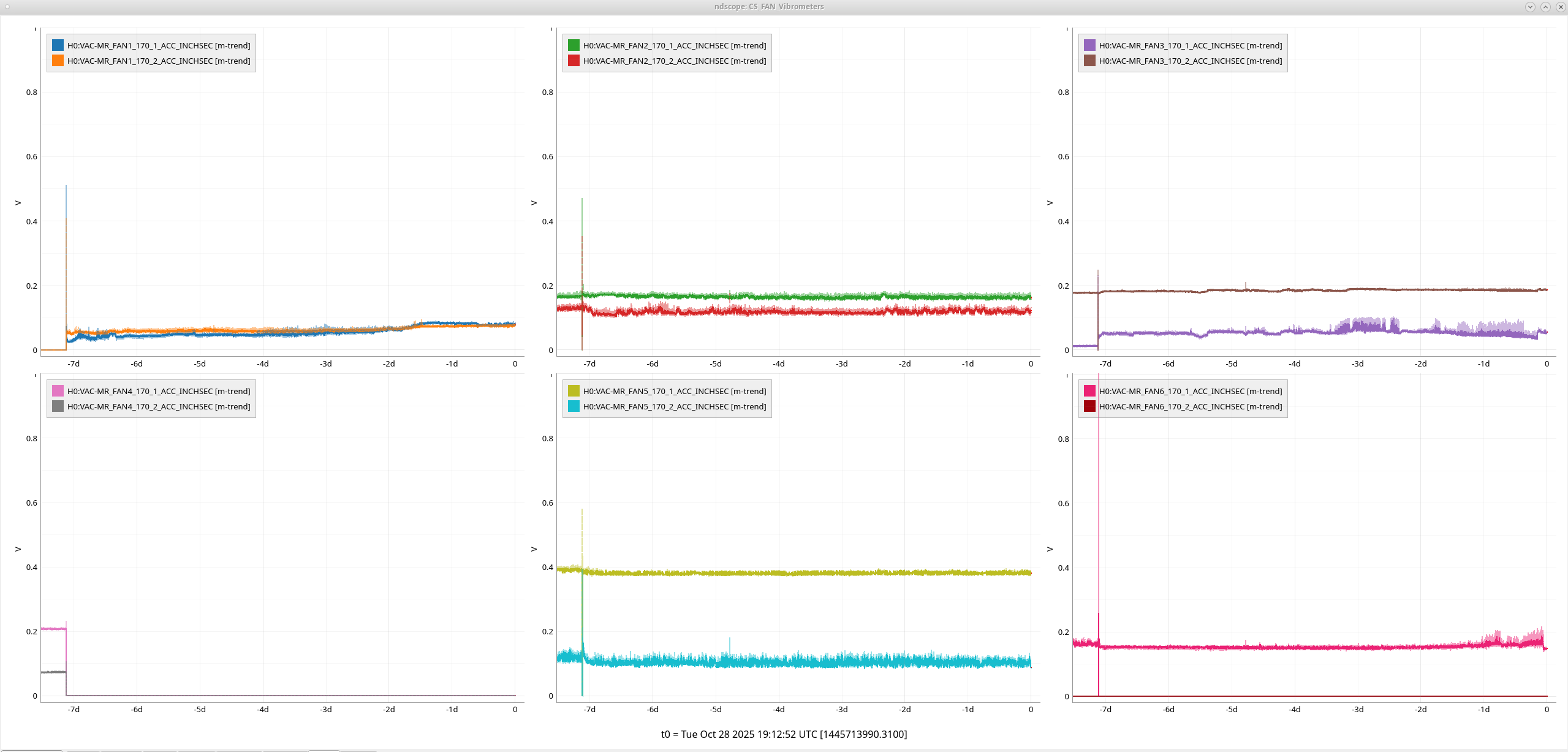
Task: Select the H0:VAC-MR_FAN1_170_1_ACC_INCHSEC legend label
Action: pyautogui.click(x=159, y=45)
